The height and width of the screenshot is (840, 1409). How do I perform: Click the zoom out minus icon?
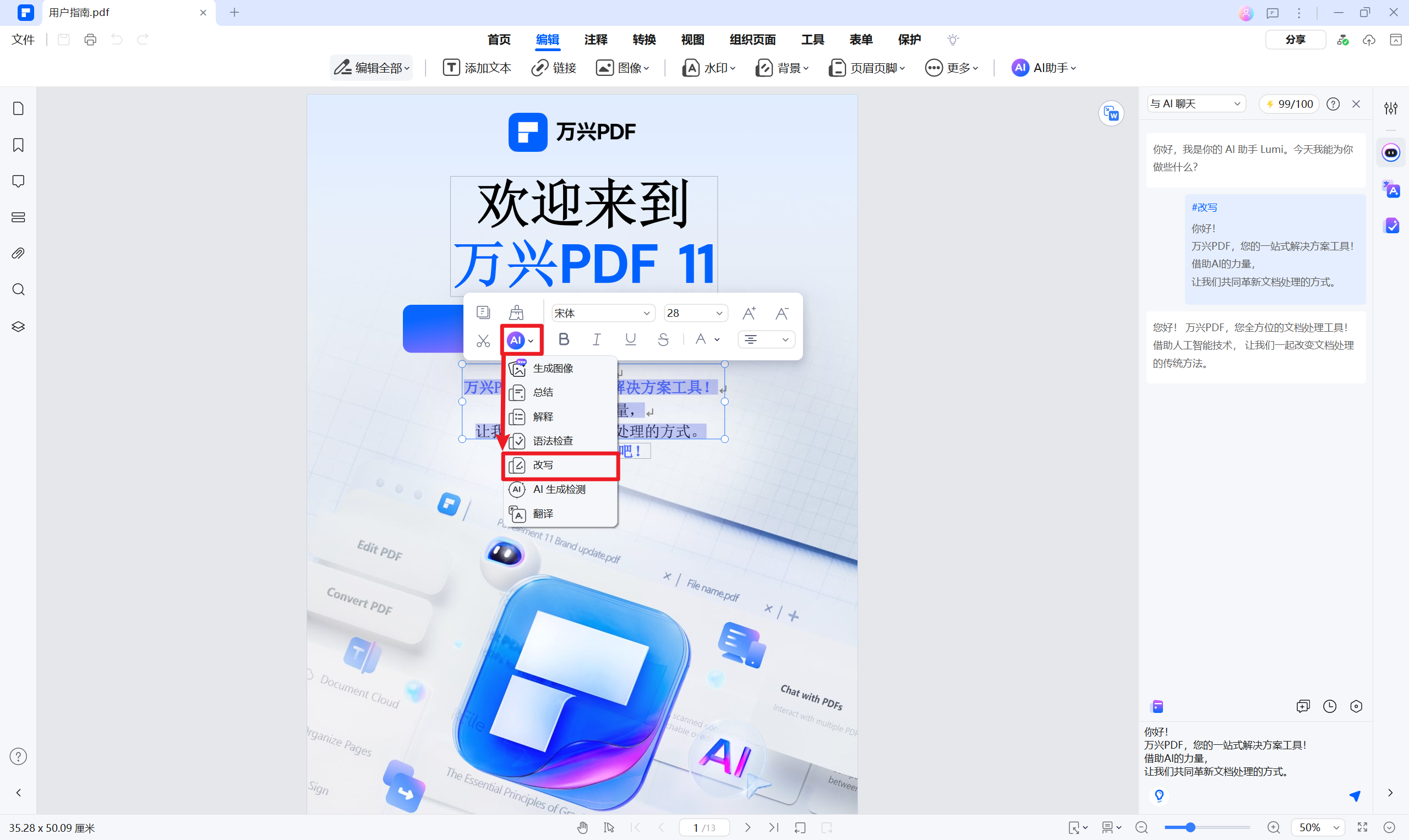click(x=1142, y=827)
